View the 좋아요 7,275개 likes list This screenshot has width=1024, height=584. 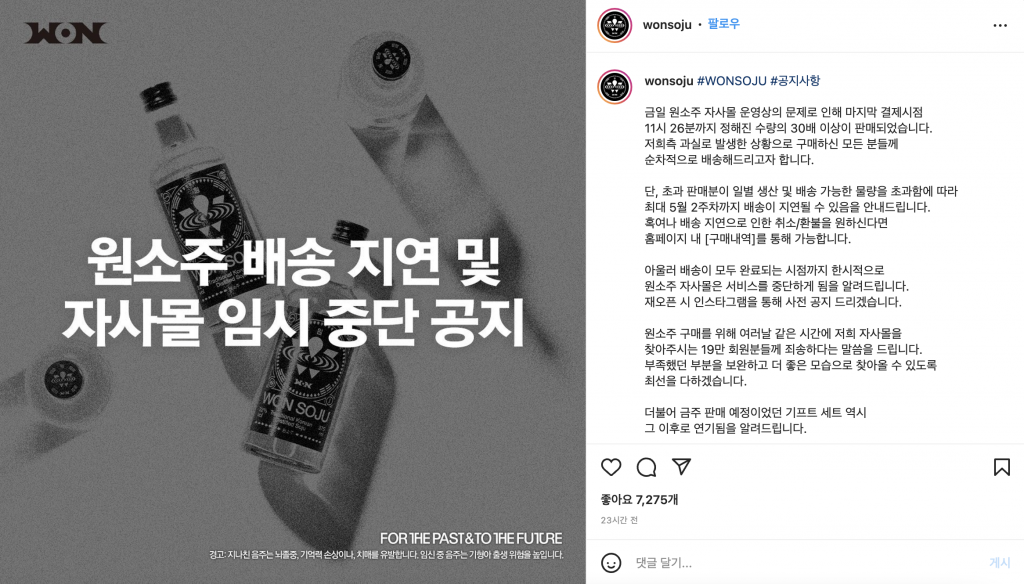point(639,500)
